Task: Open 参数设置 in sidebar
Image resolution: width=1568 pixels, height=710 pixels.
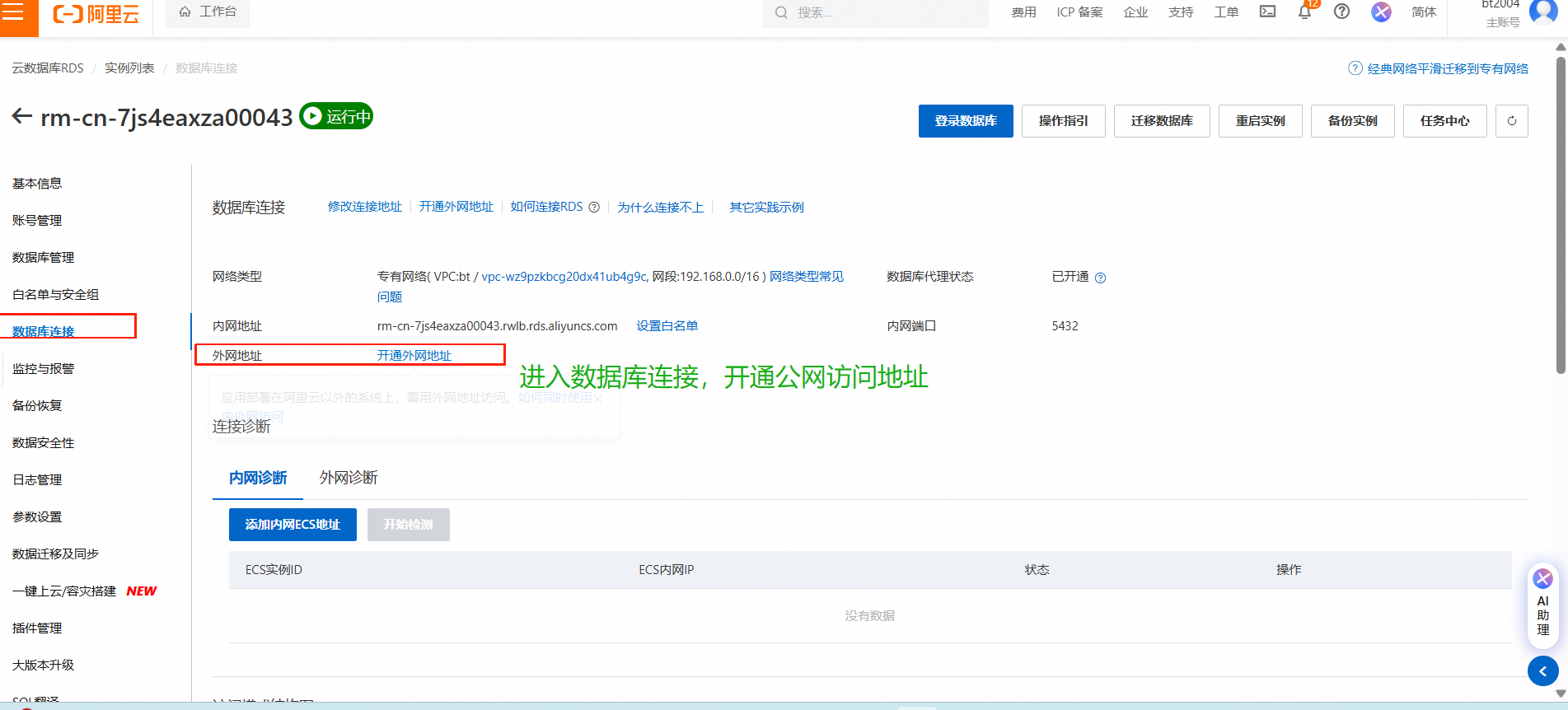Action: click(x=37, y=517)
